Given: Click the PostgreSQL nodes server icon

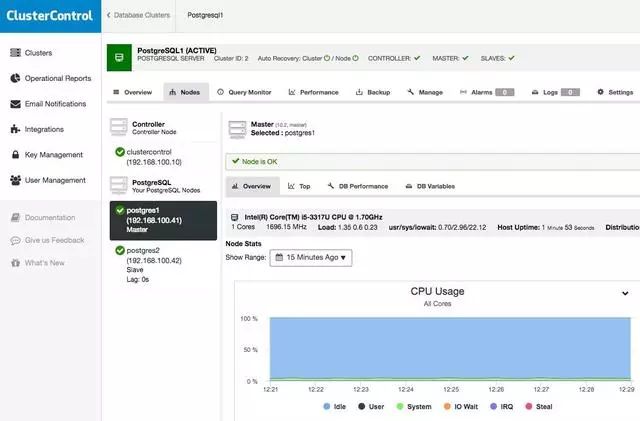Looking at the screenshot, I should click(x=119, y=185).
